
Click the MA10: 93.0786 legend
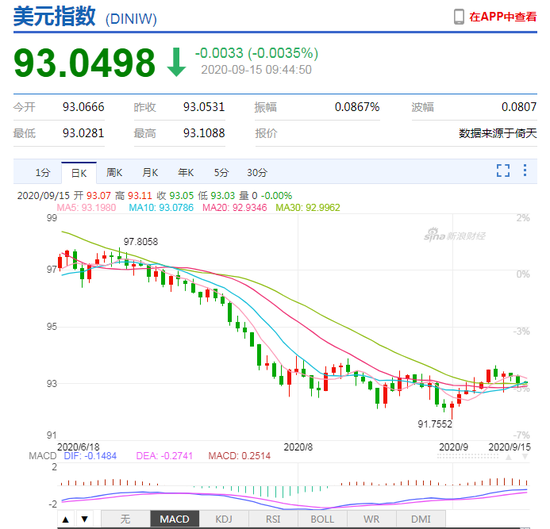161,207
